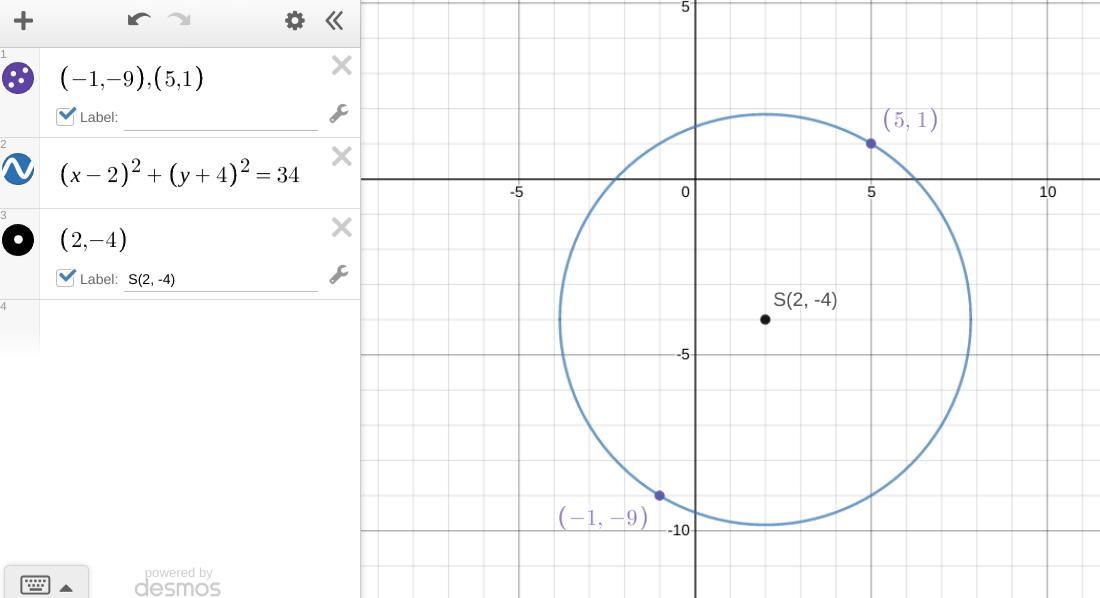This screenshot has width=1100, height=598.
Task: Click the (-1, -9) label on graph
Action: pyautogui.click(x=603, y=518)
